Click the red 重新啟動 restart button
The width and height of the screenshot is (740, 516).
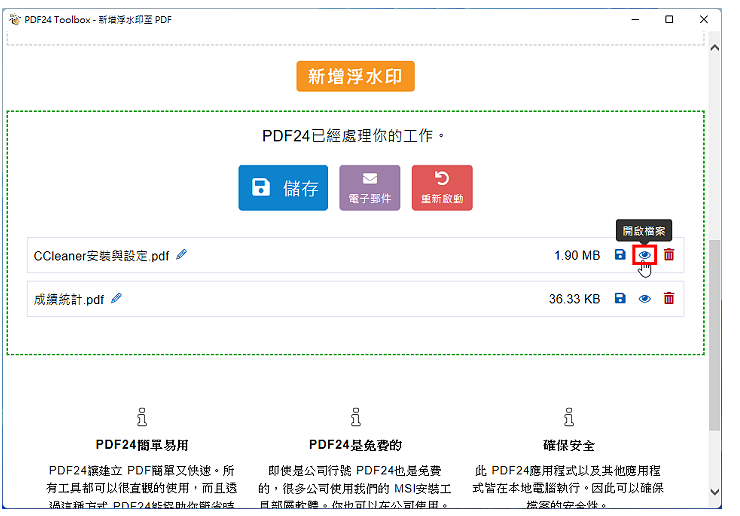tap(442, 187)
